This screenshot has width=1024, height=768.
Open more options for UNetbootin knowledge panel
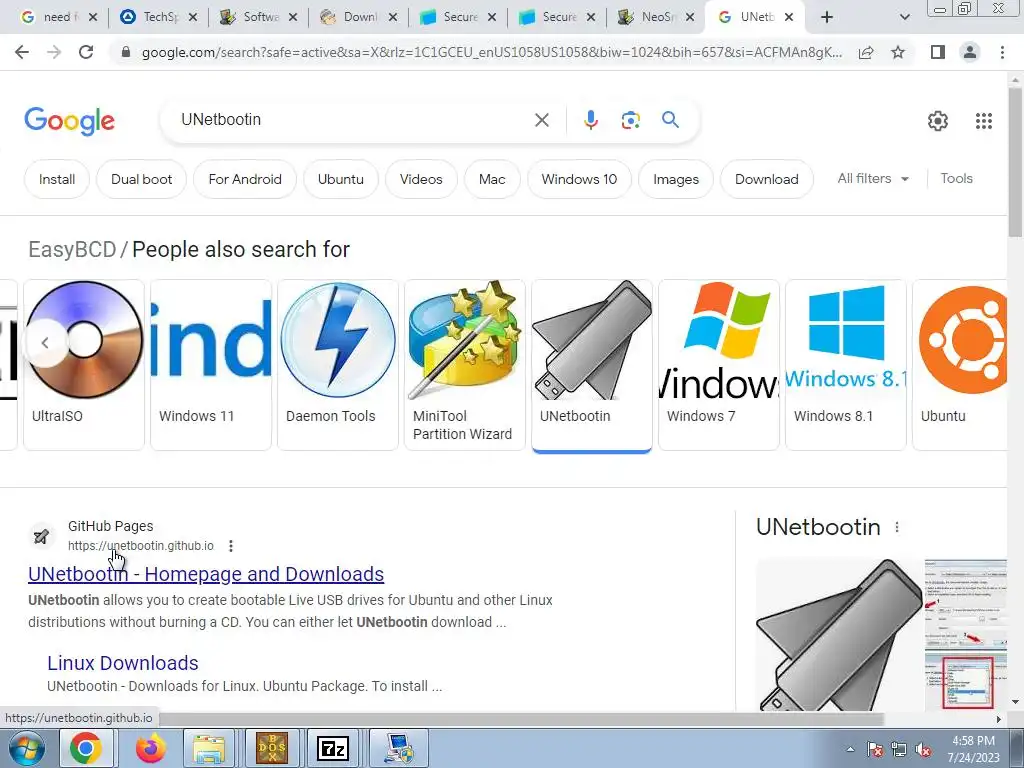897,527
